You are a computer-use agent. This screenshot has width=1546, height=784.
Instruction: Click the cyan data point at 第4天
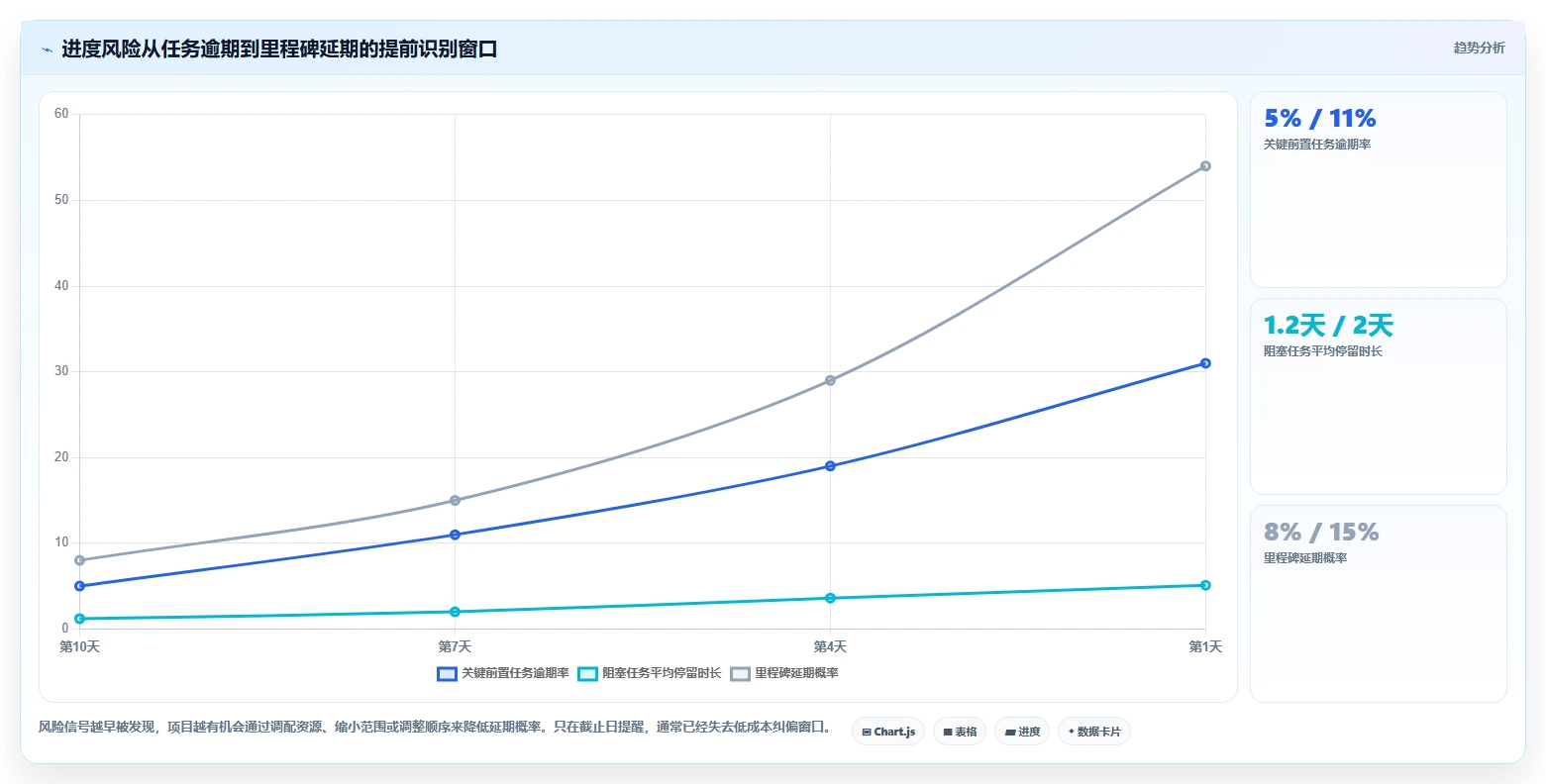click(830, 598)
